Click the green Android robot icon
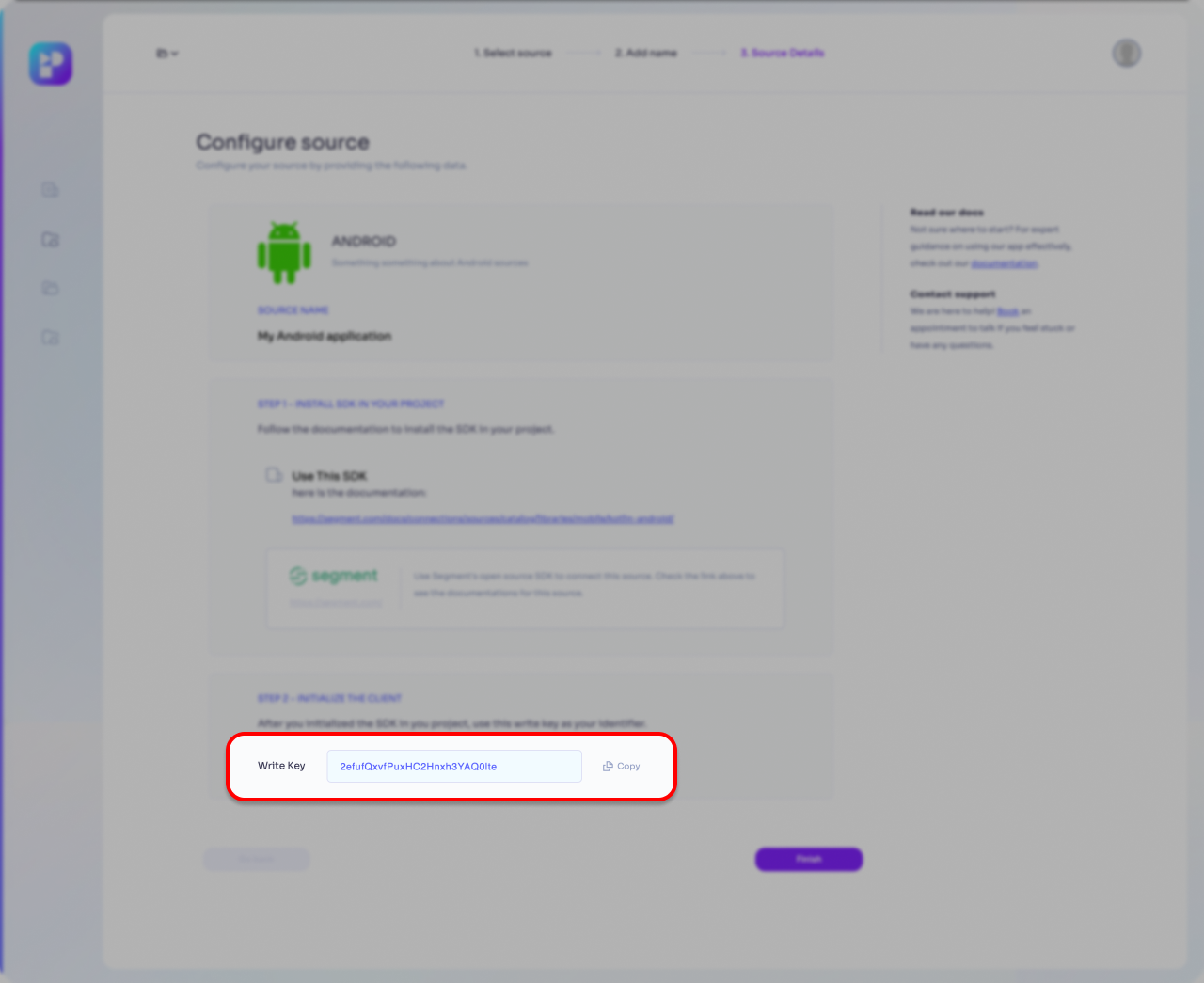This screenshot has width=1204, height=983. pos(284,252)
